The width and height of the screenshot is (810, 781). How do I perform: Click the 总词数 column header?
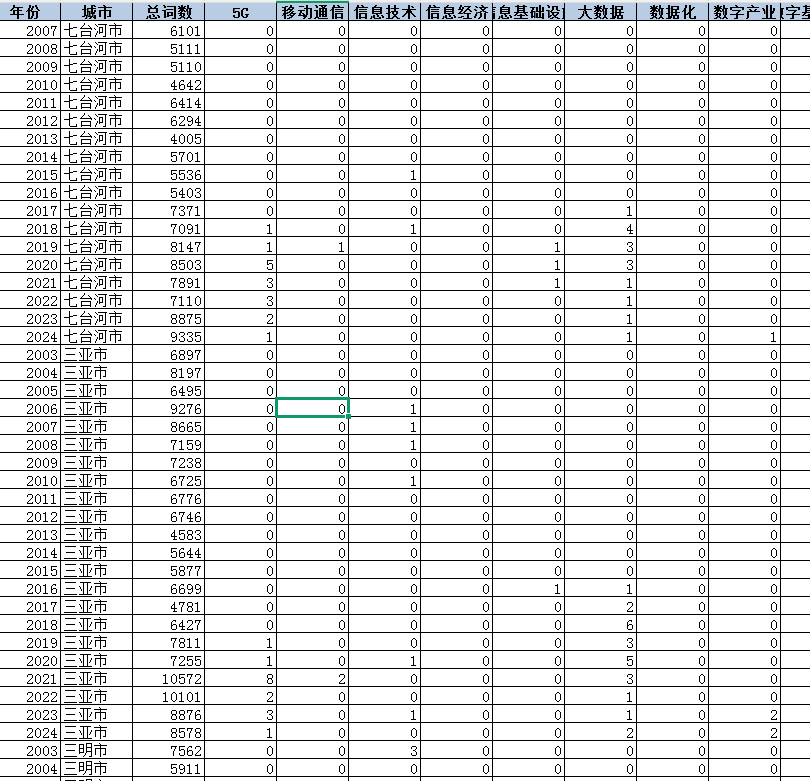[169, 12]
